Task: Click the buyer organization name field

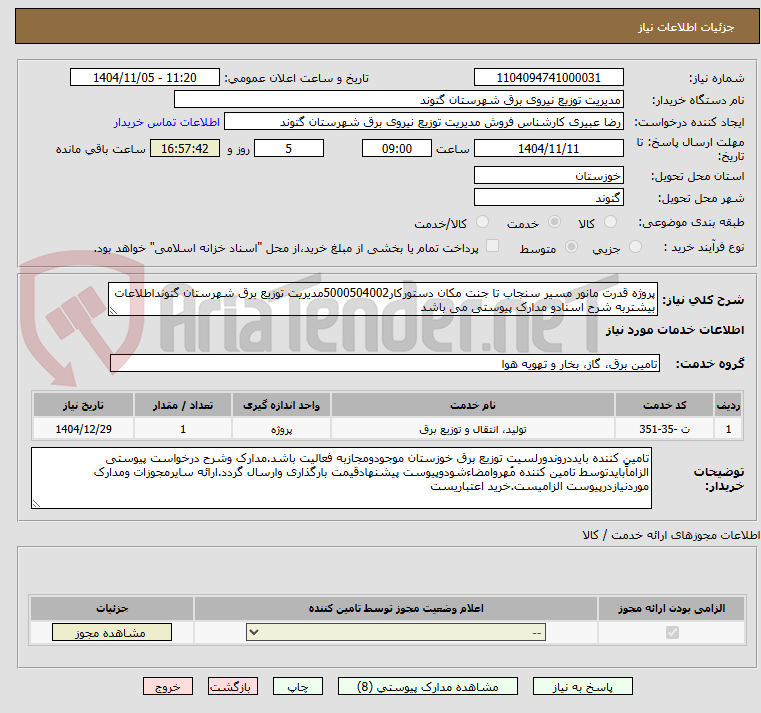Action: tap(398, 100)
